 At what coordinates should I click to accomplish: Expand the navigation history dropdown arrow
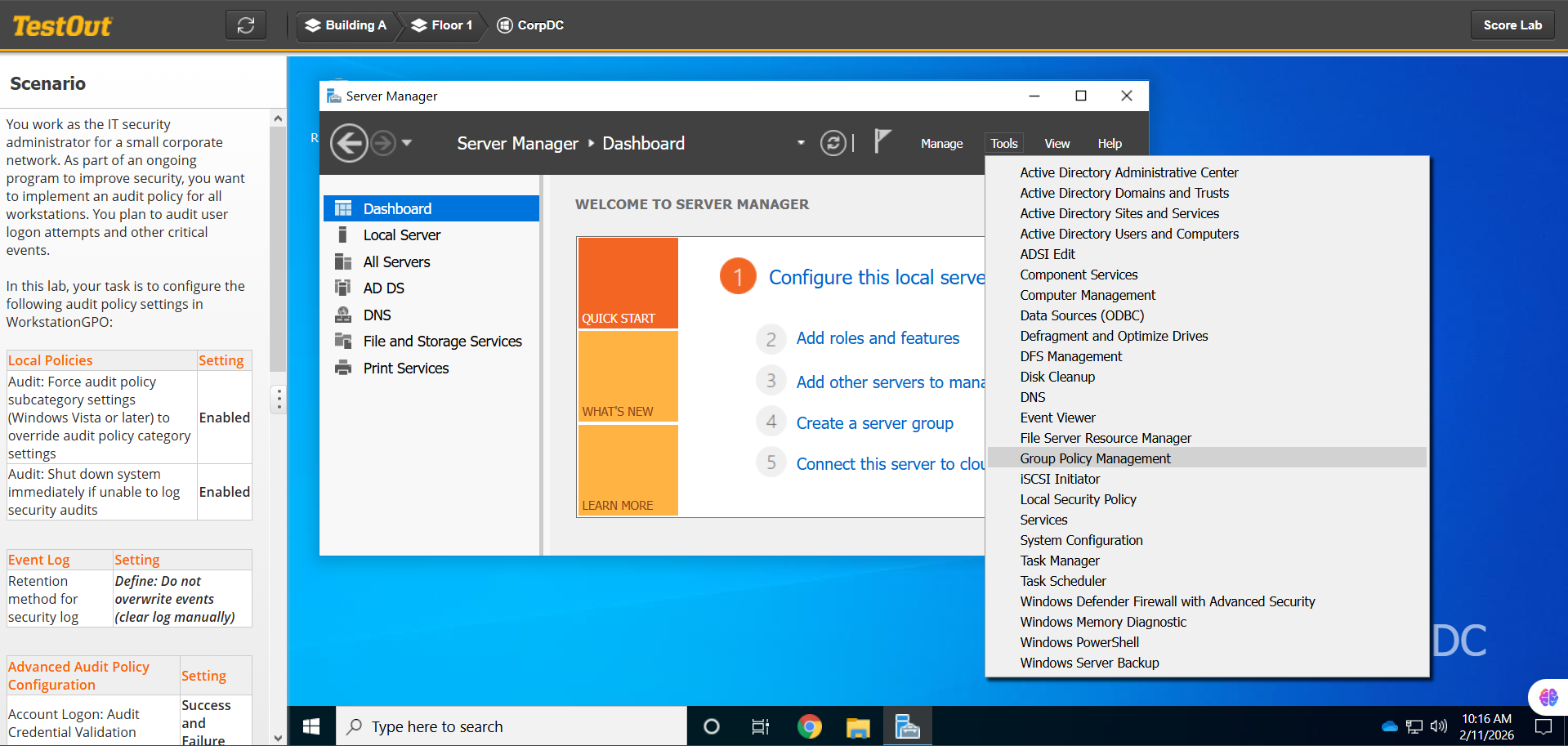click(x=407, y=143)
